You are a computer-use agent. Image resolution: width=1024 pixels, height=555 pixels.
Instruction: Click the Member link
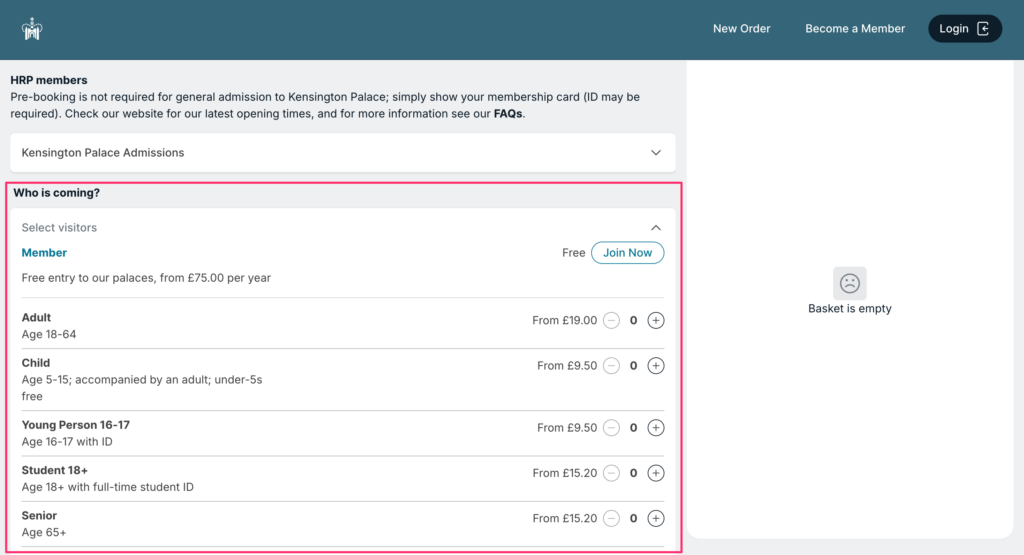coord(44,253)
